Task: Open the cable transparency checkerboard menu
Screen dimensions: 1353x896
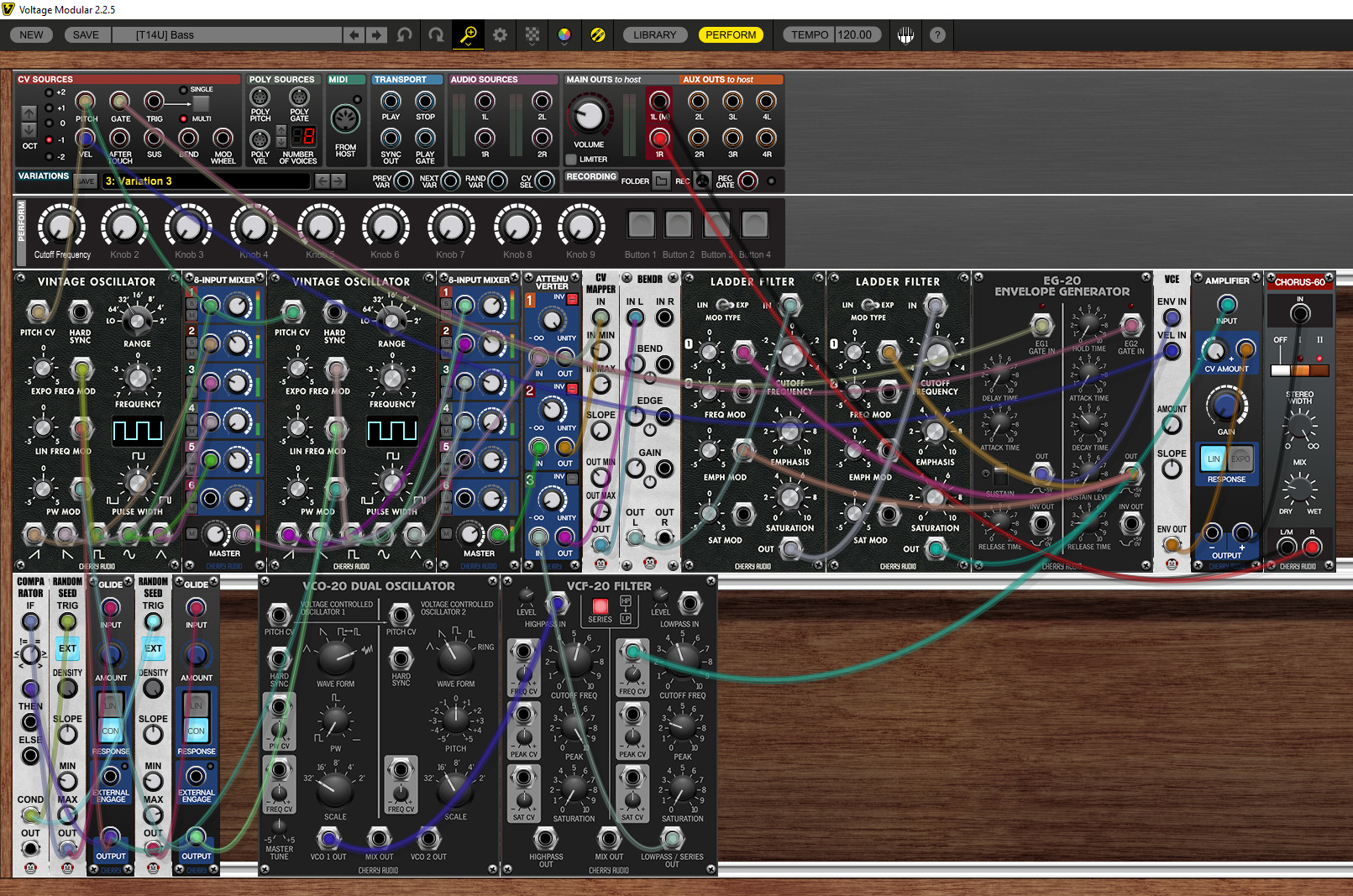Action: pos(532,34)
